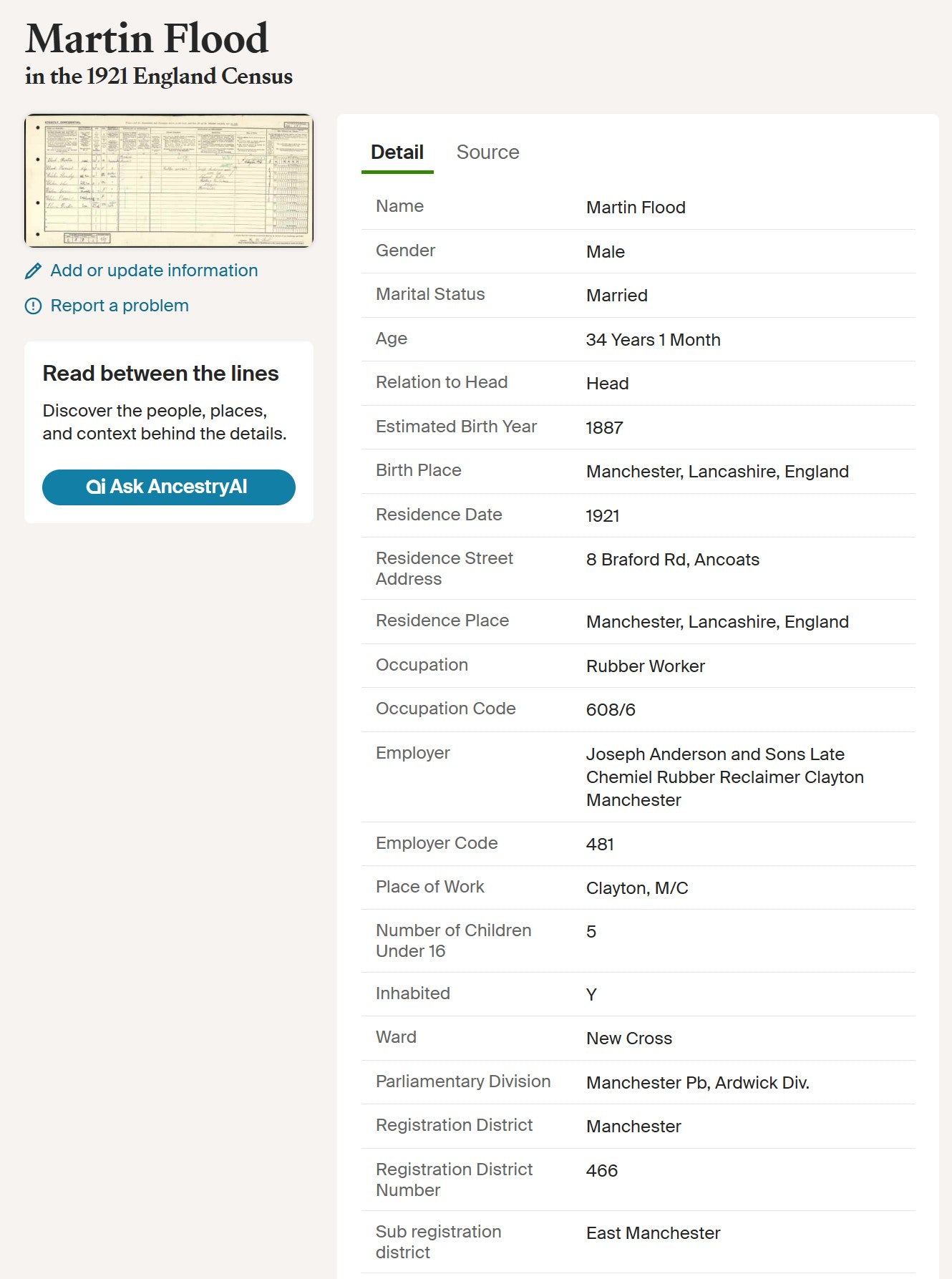
Task: Click the birth place Manchester, Lancashire, England
Action: 717,472
